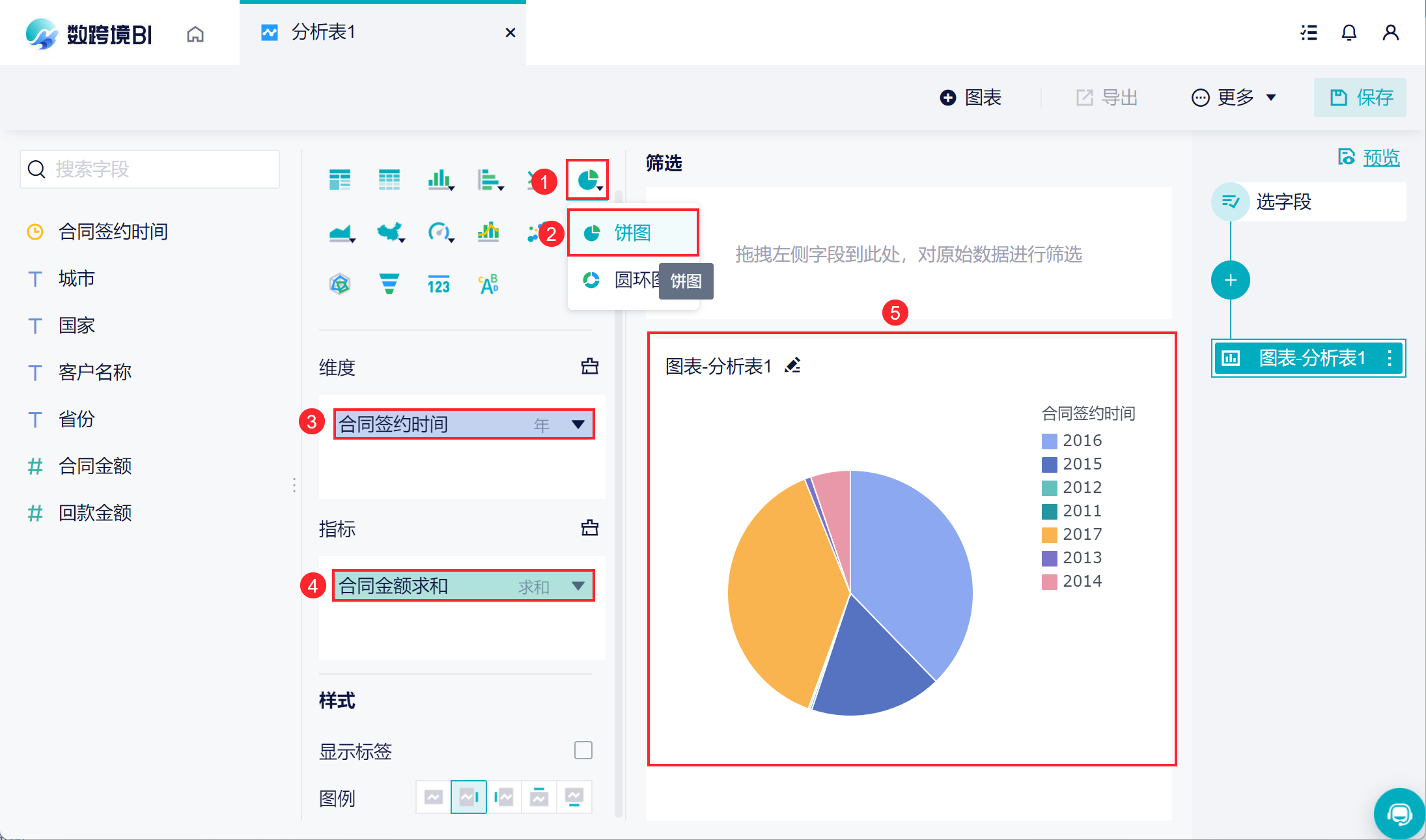Select the grouped table chart type

[x=340, y=180]
